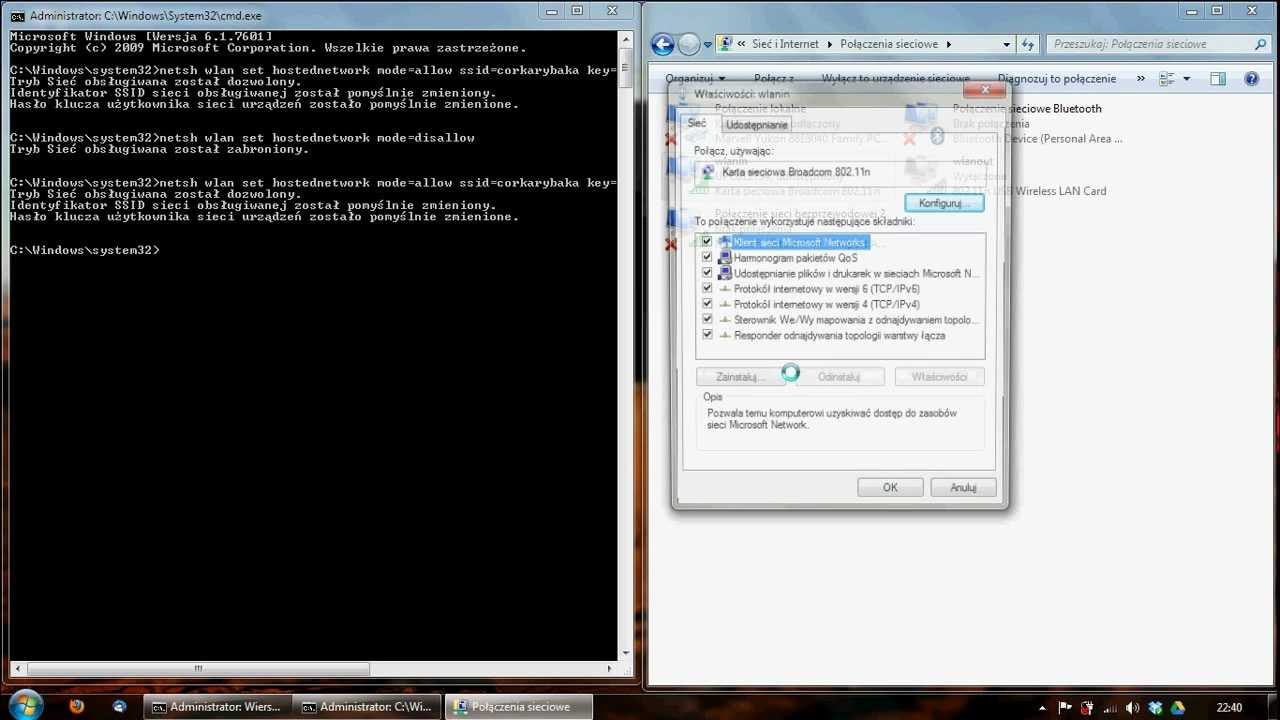Screen dimensions: 1280x720
Task: Refresh the Połączenia sieciowe address bar
Action: pyautogui.click(x=1028, y=44)
